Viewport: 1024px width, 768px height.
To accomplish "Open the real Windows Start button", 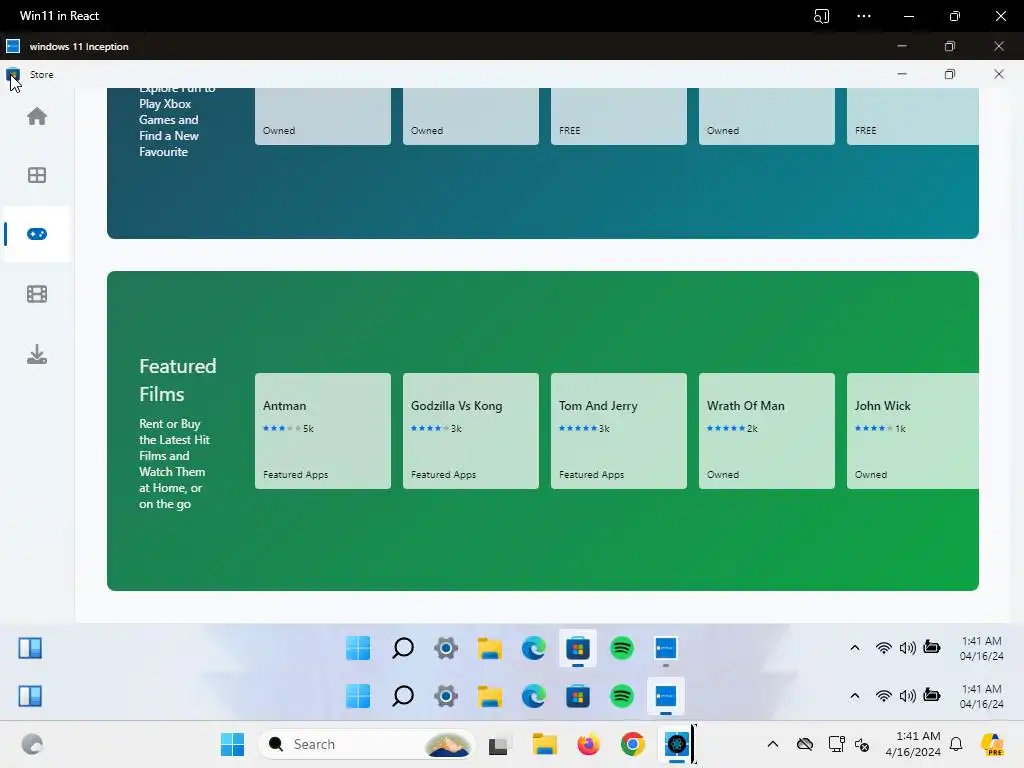I will 232,744.
